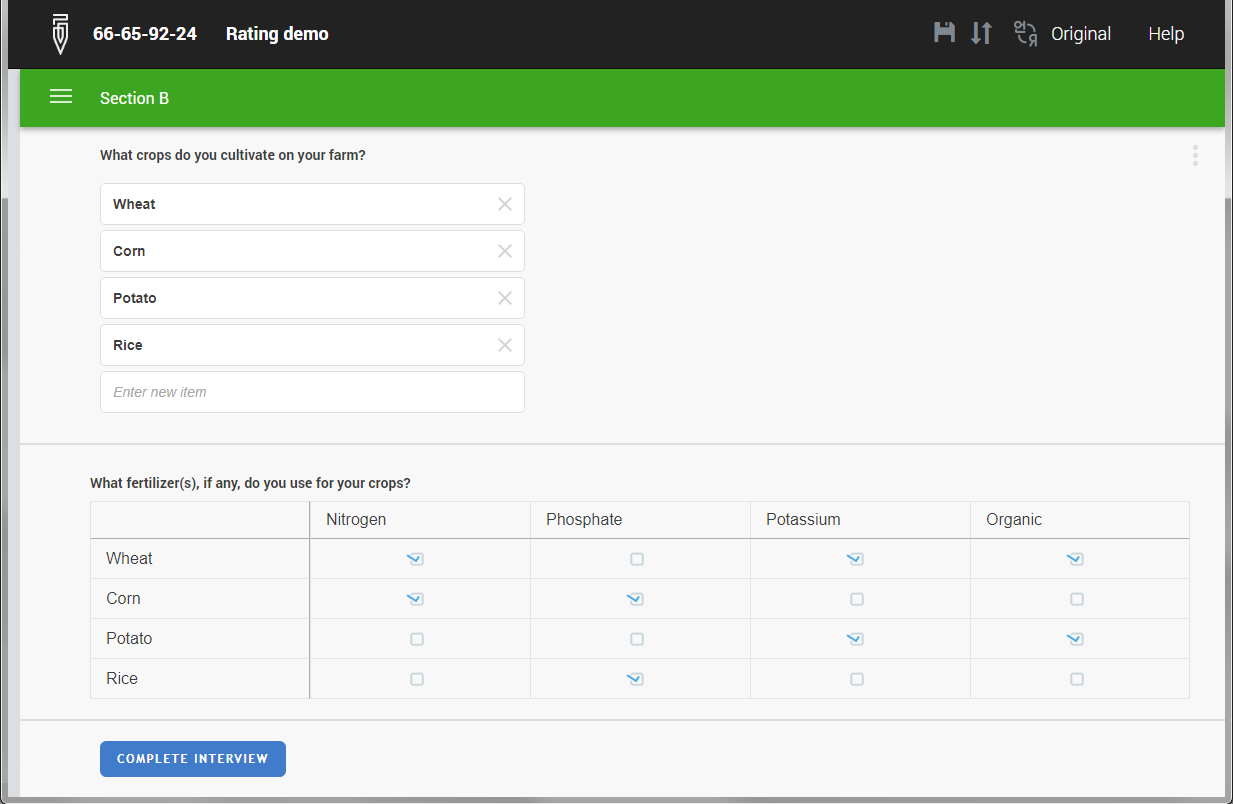1233x804 pixels.
Task: Click the translation language icon
Action: point(1025,33)
